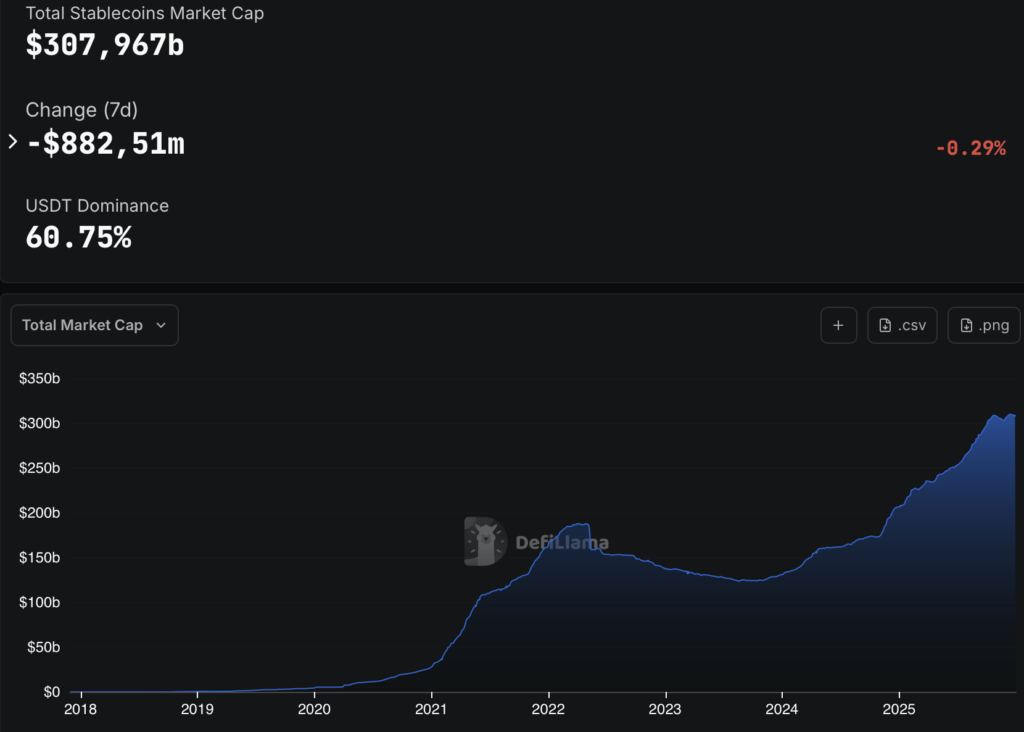Click the $307,967b market cap value
The image size is (1024, 732).
105,45
